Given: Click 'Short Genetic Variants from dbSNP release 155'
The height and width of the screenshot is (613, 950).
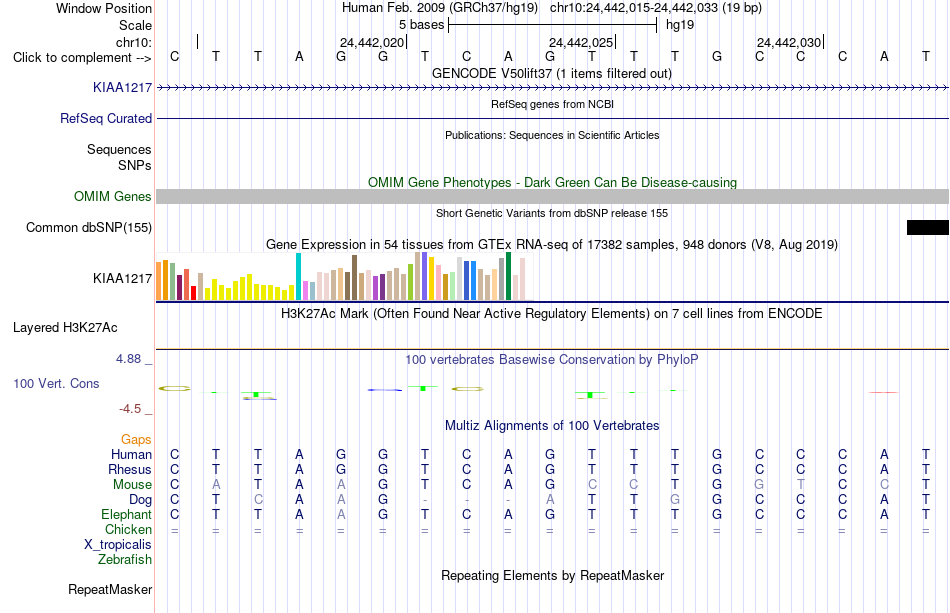Looking at the screenshot, I should [x=552, y=213].
